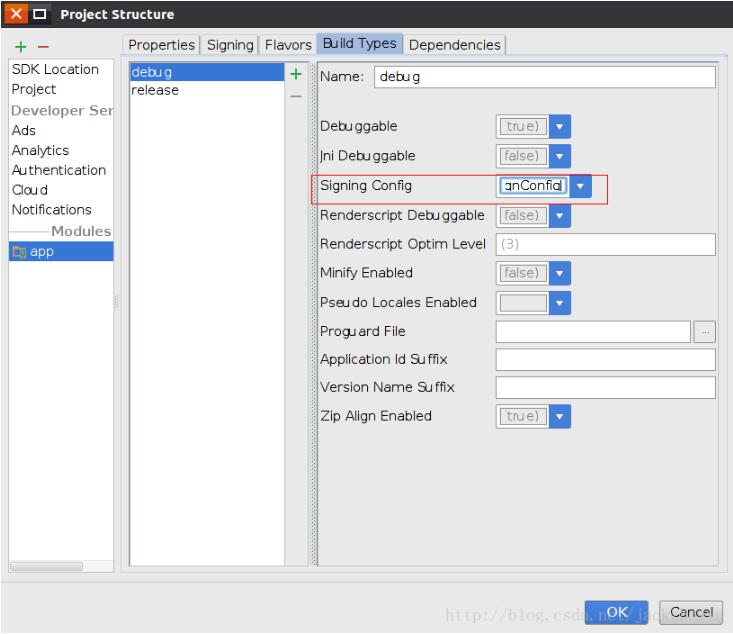Viewport: 733px width, 634px height.
Task: Select Notifications in the sidebar
Action: [61, 209]
